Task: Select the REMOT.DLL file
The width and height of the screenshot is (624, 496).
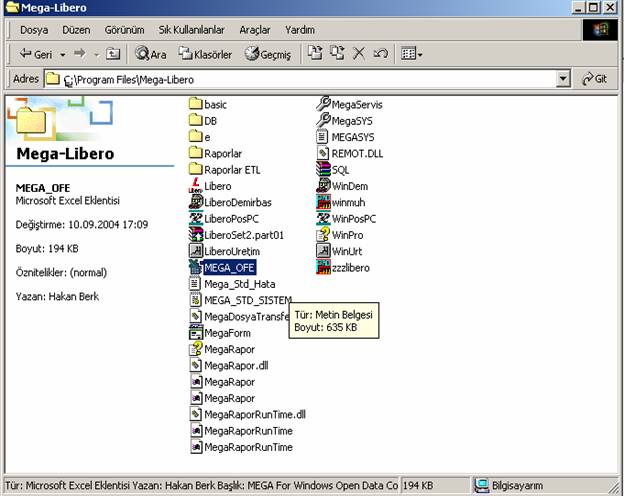Action: click(x=350, y=153)
